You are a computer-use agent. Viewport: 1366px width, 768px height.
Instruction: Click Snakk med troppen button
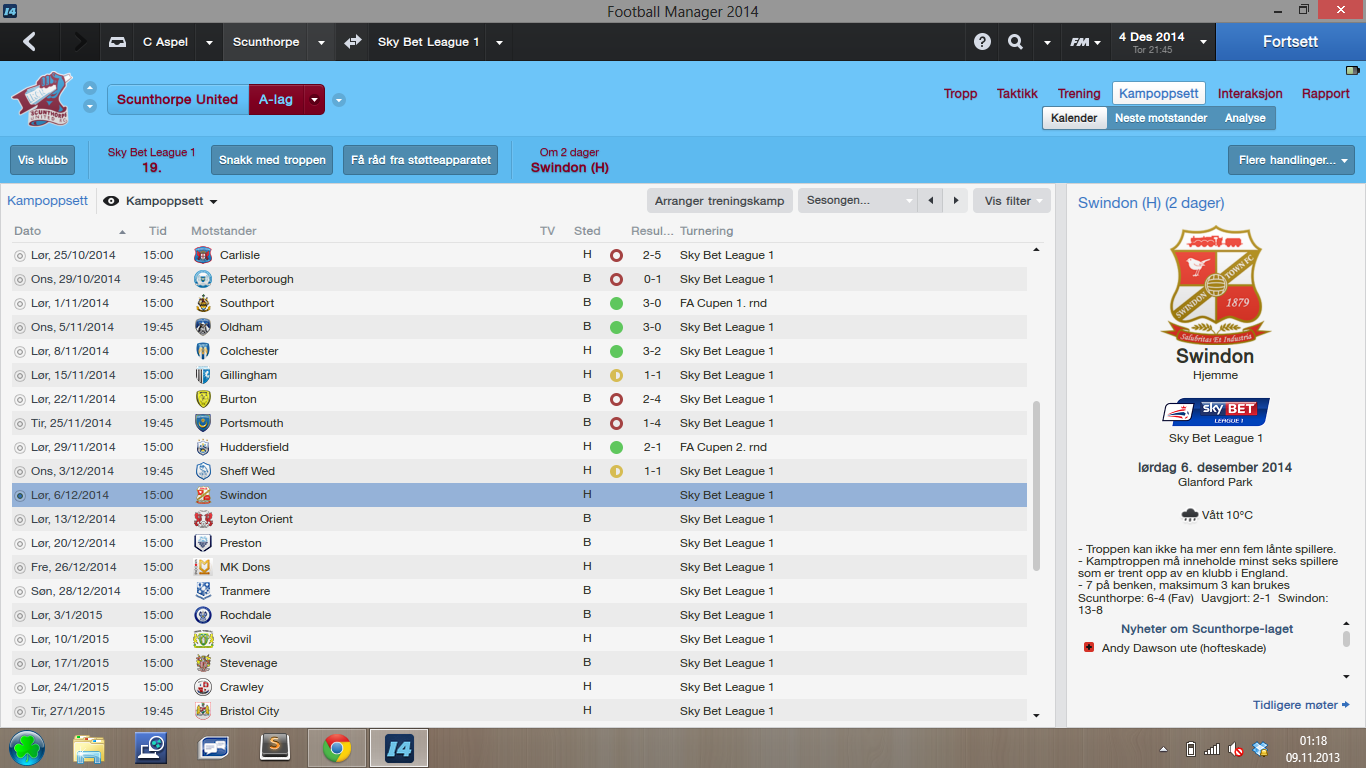[x=271, y=160]
